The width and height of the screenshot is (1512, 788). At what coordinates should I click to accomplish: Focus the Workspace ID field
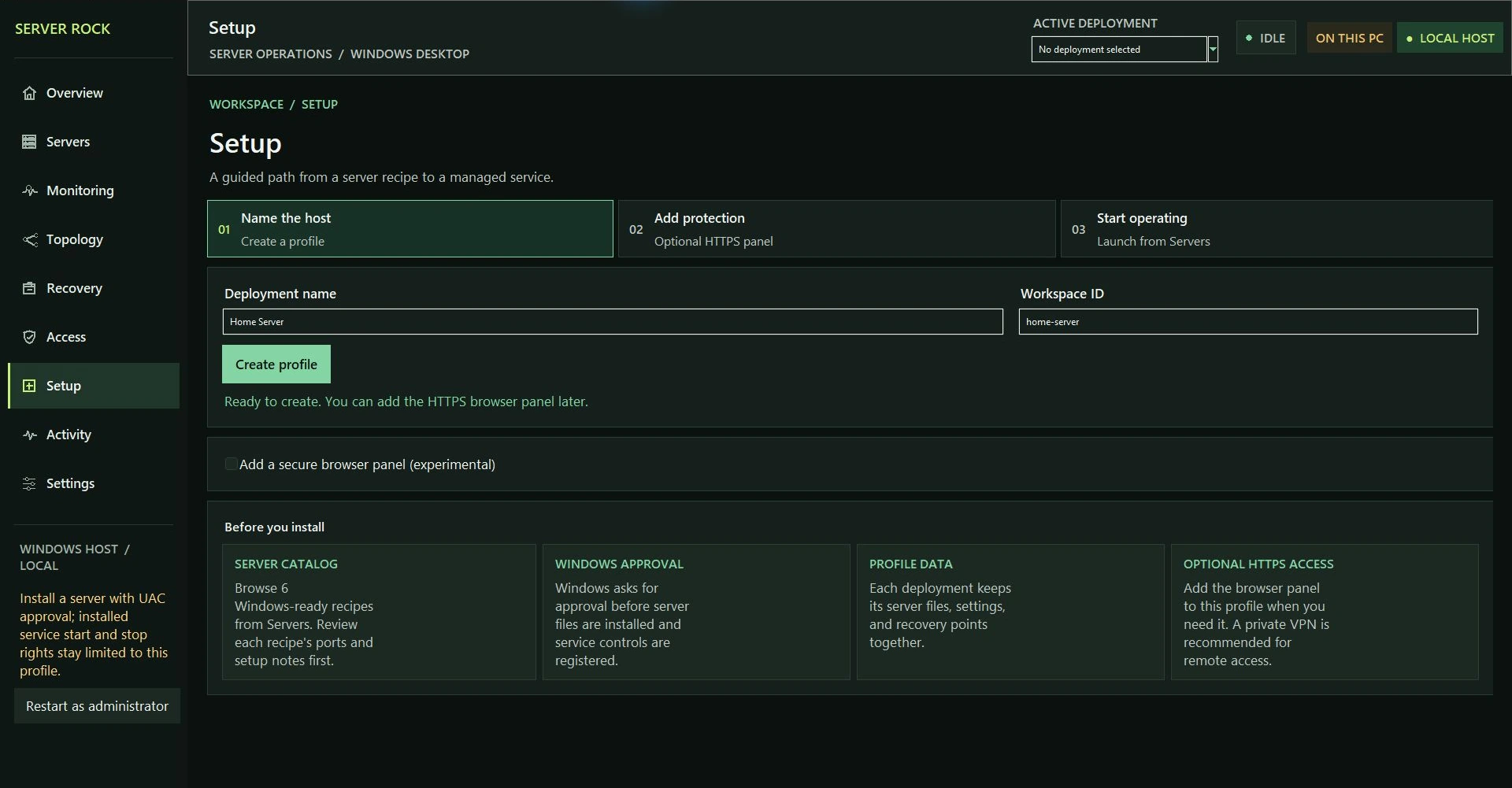coord(1248,321)
